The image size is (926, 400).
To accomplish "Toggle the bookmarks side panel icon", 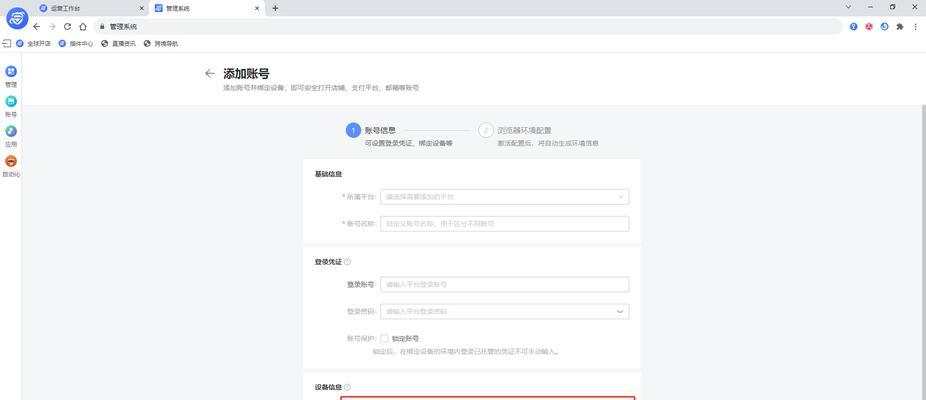I will pyautogui.click(x=7, y=43).
